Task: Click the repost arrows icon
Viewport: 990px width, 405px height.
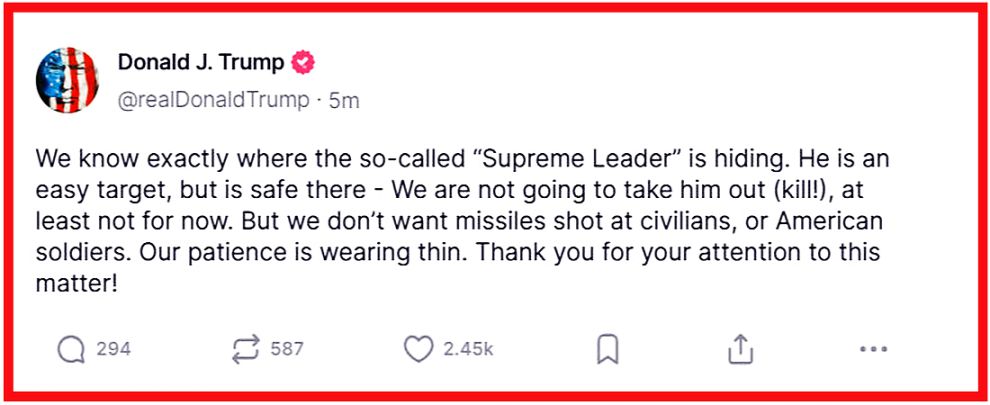Action: [x=245, y=349]
